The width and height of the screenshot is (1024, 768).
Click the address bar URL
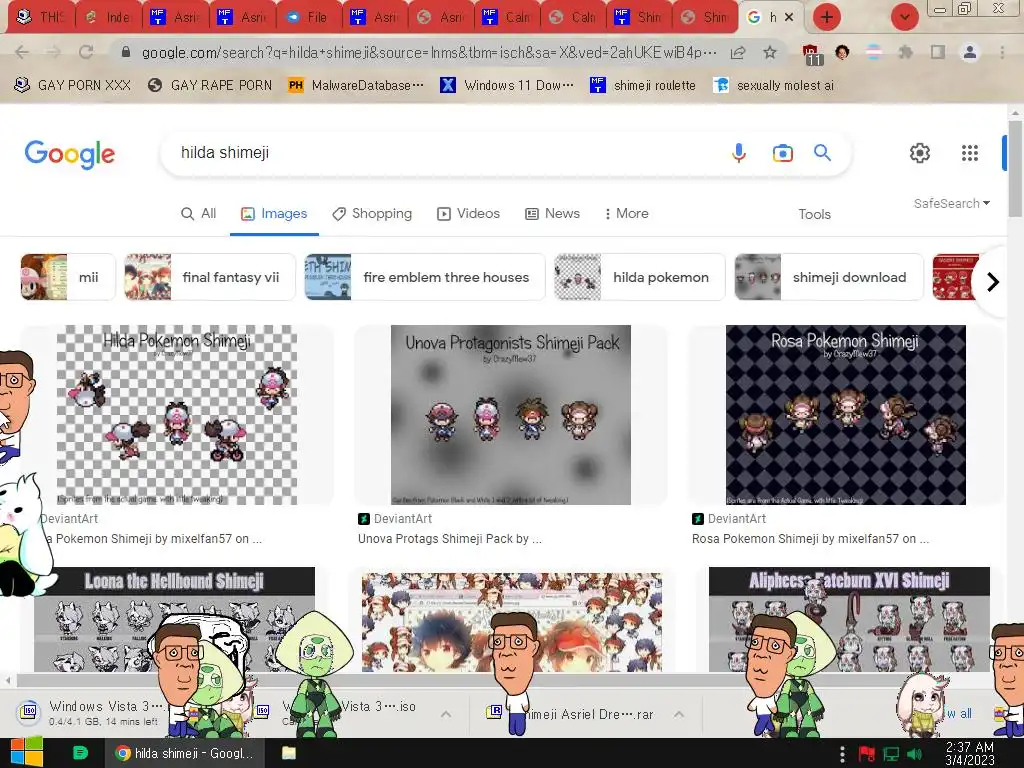coord(429,52)
